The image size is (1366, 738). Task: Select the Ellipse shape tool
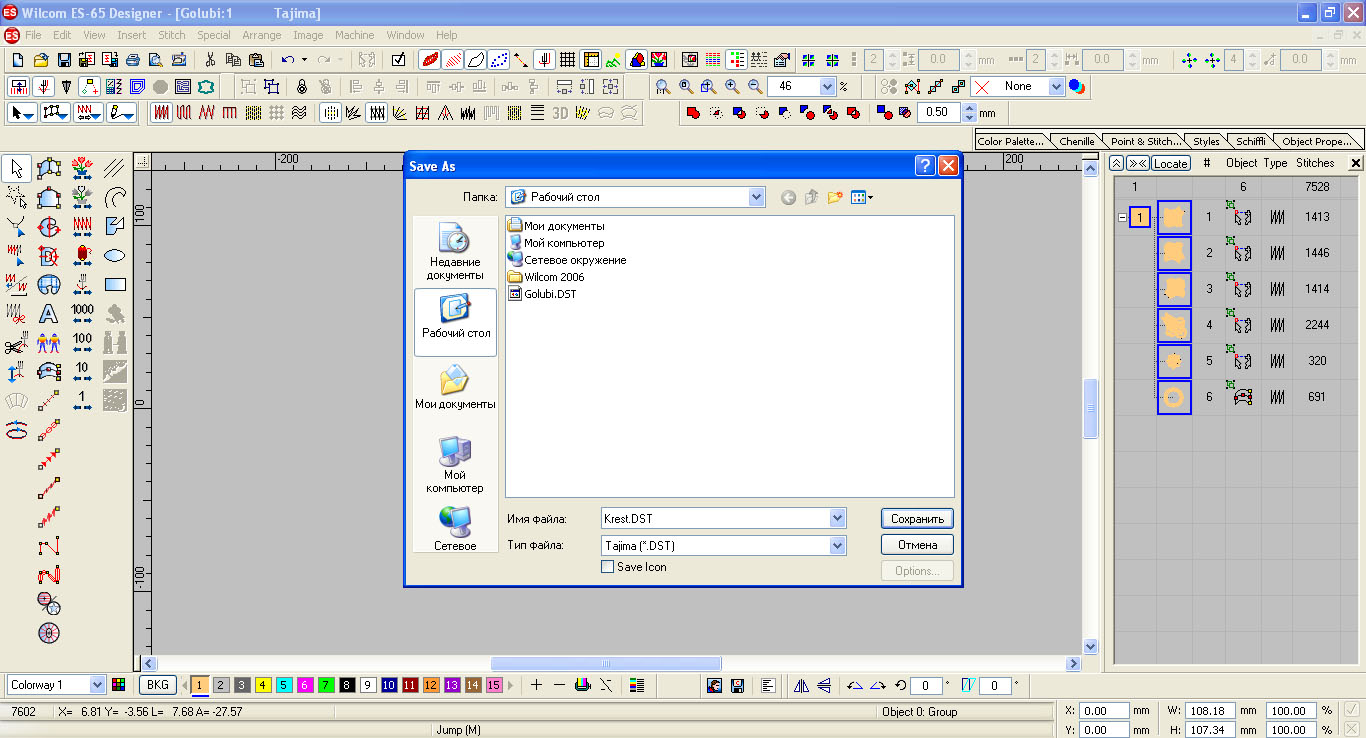pyautogui.click(x=115, y=255)
